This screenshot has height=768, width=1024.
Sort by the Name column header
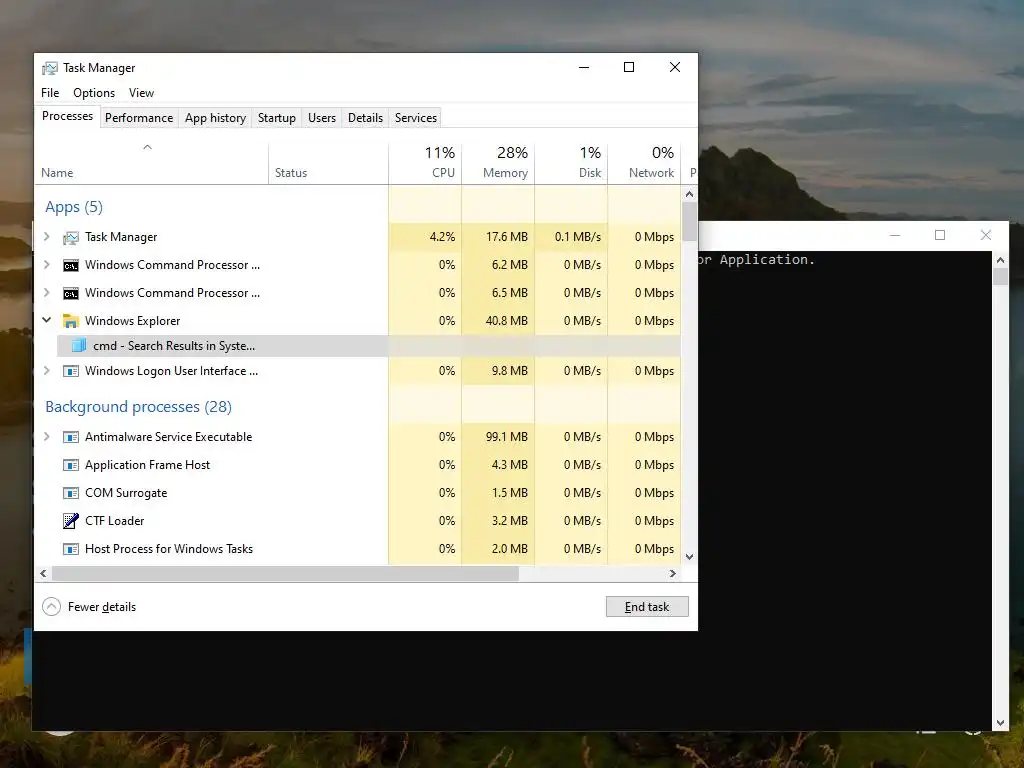(152, 163)
